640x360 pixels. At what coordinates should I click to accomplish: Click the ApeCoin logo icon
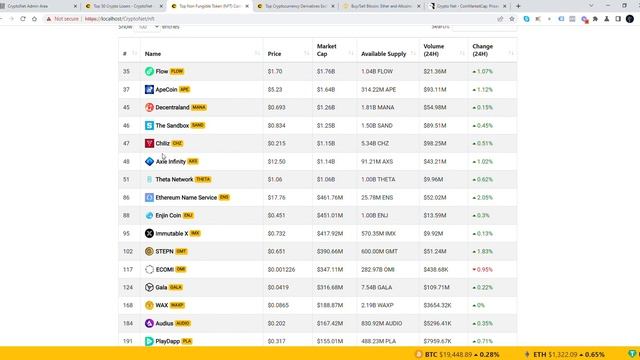pyautogui.click(x=149, y=89)
